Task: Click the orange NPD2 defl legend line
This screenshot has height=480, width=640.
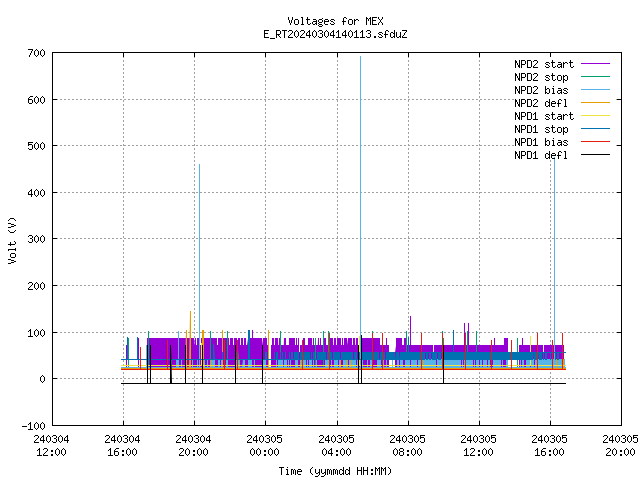Action: tap(596, 103)
